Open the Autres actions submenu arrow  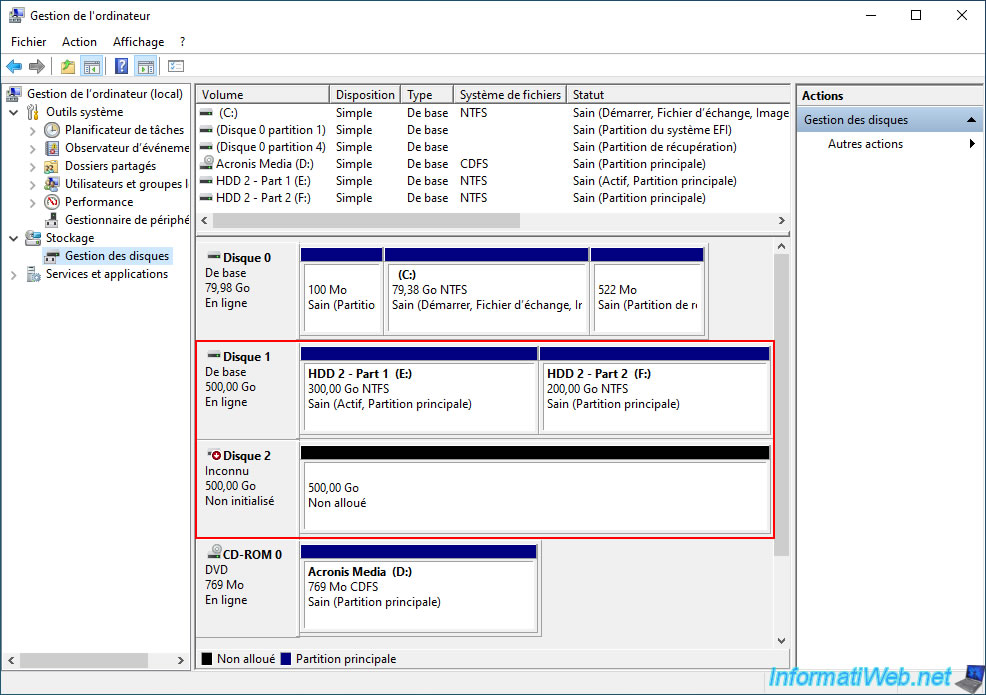click(x=971, y=144)
